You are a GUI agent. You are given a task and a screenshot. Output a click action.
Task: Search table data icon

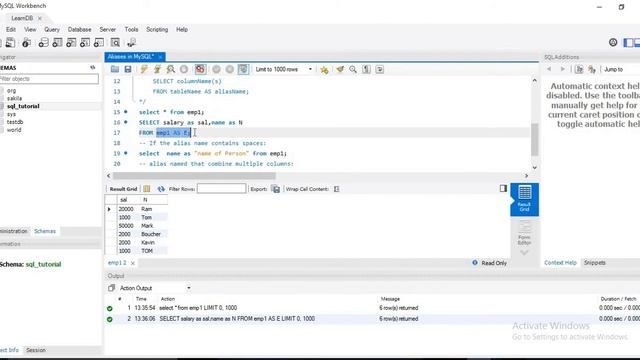(x=116, y=42)
